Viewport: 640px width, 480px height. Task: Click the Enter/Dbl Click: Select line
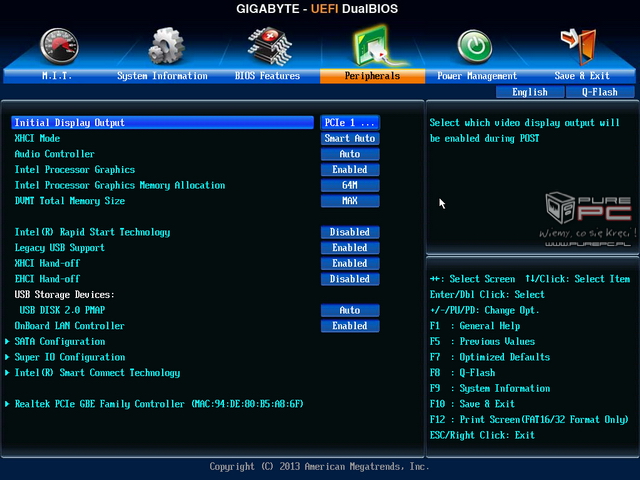[487, 295]
